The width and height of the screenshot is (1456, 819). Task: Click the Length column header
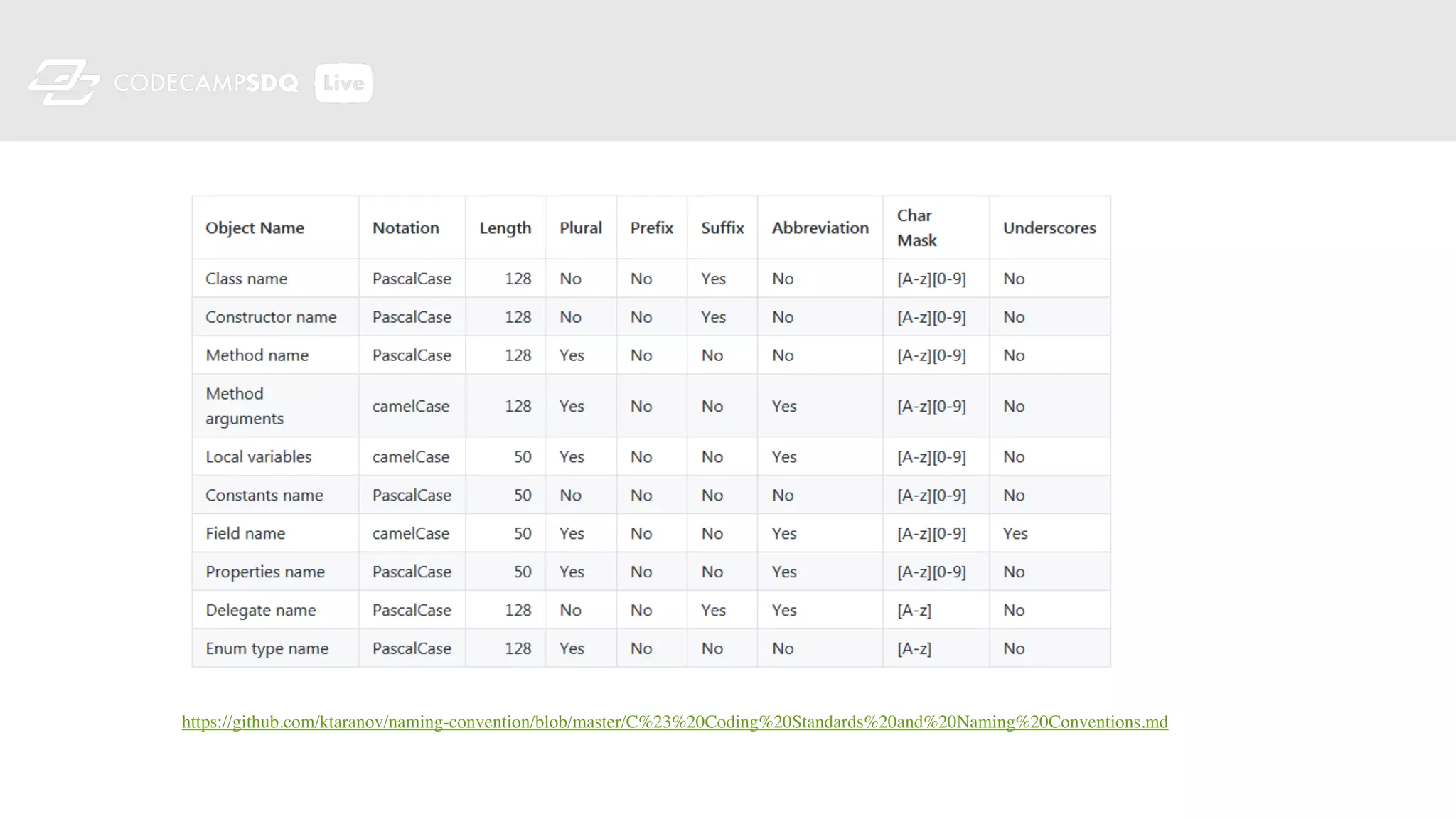point(505,228)
